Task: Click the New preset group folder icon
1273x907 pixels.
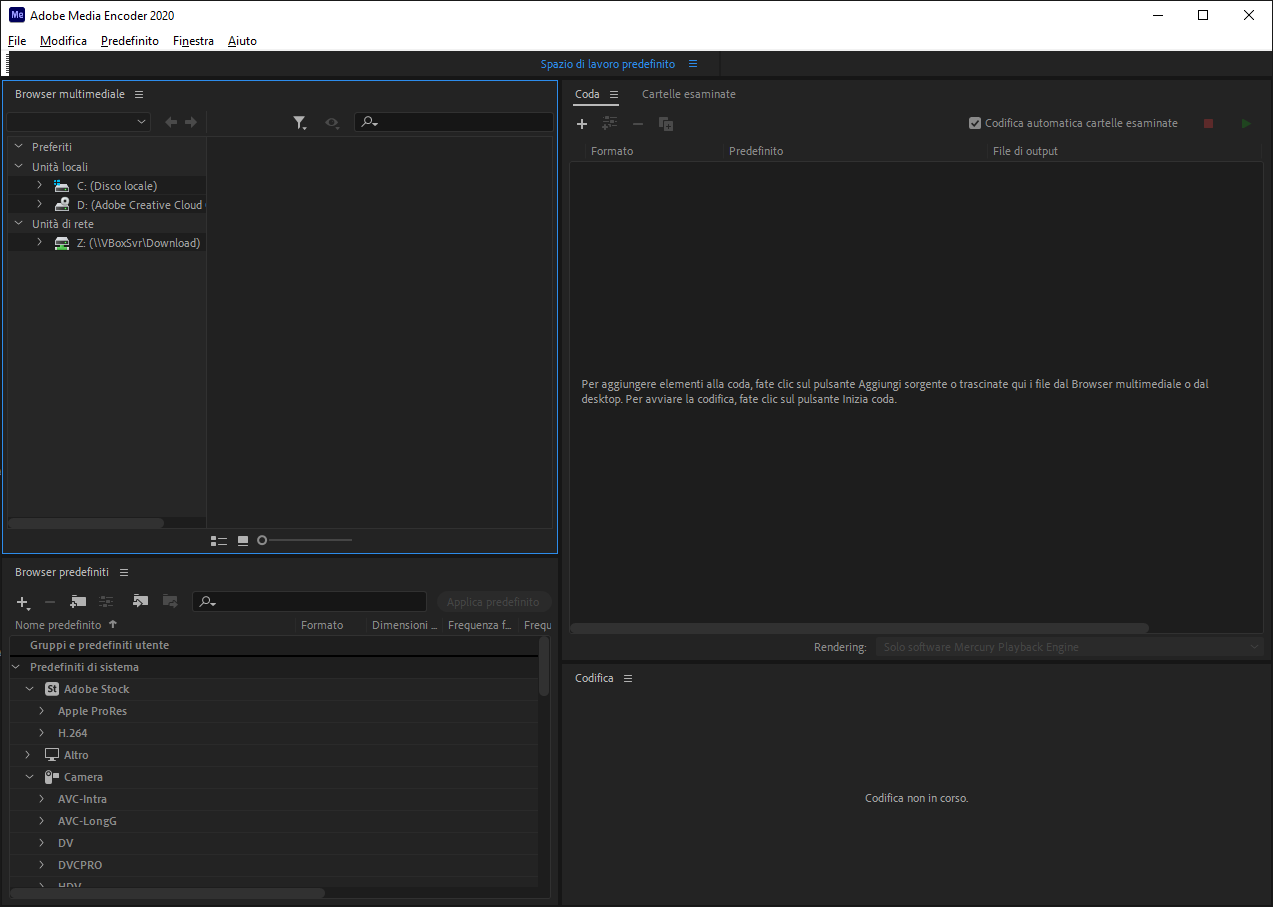Action: click(78, 601)
